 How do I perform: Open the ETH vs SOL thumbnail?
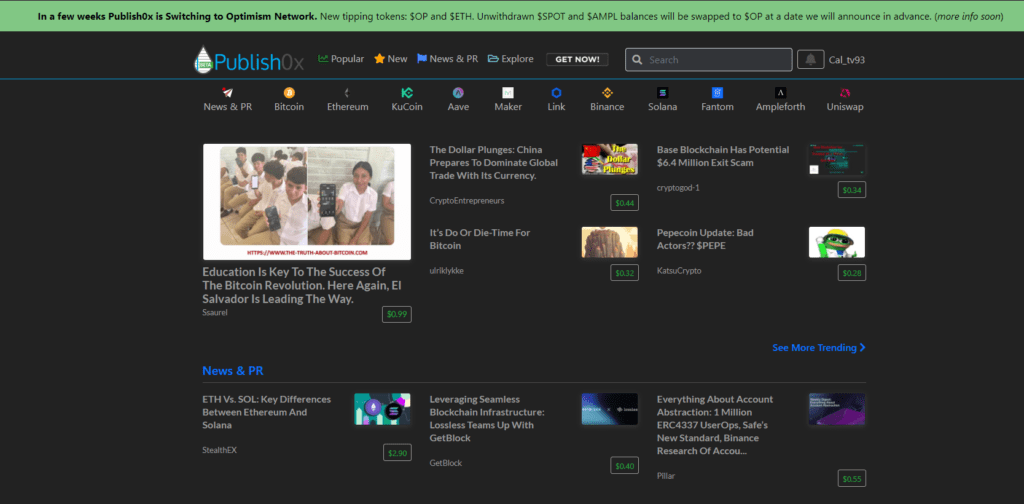coord(383,409)
